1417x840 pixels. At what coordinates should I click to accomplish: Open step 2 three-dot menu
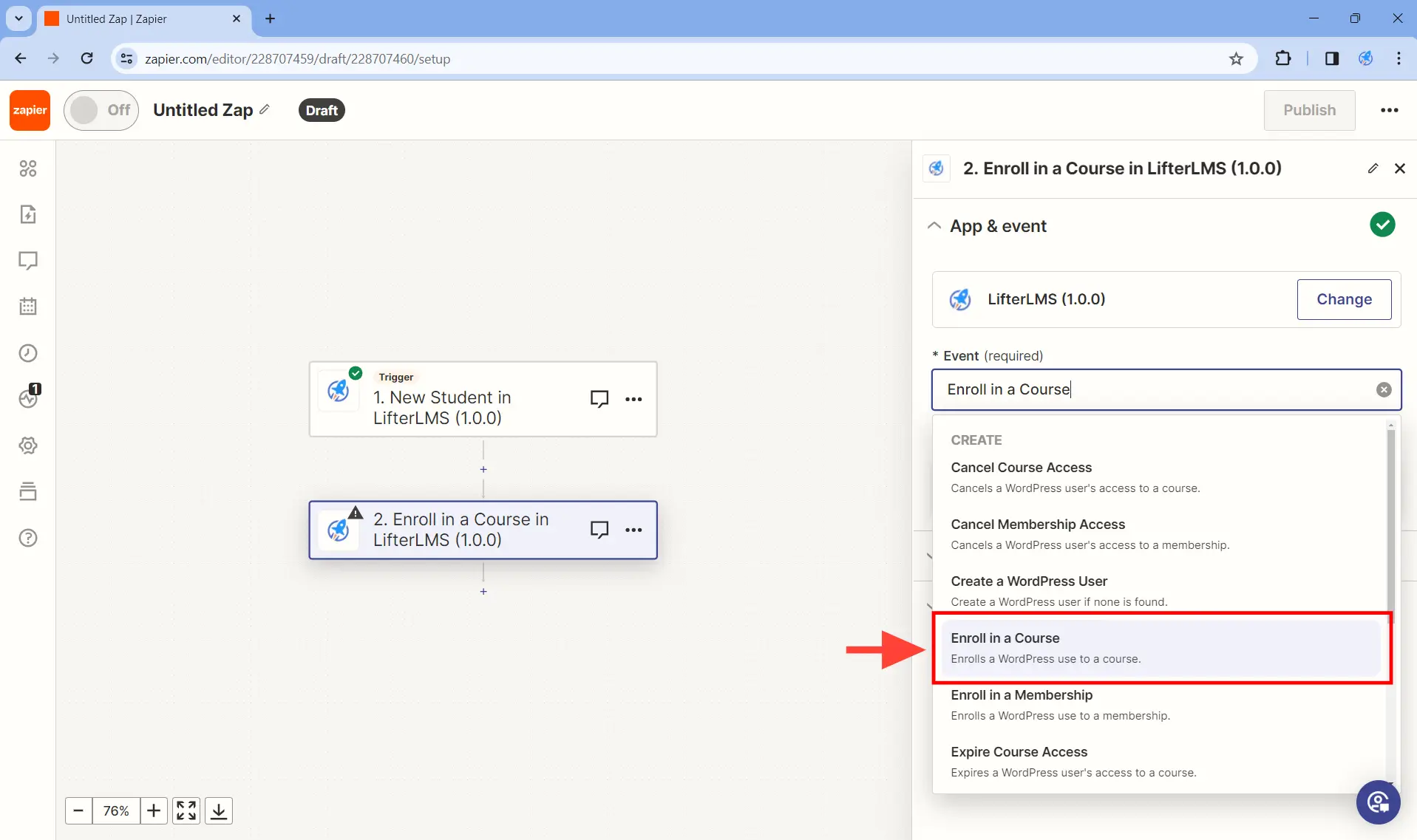point(633,530)
